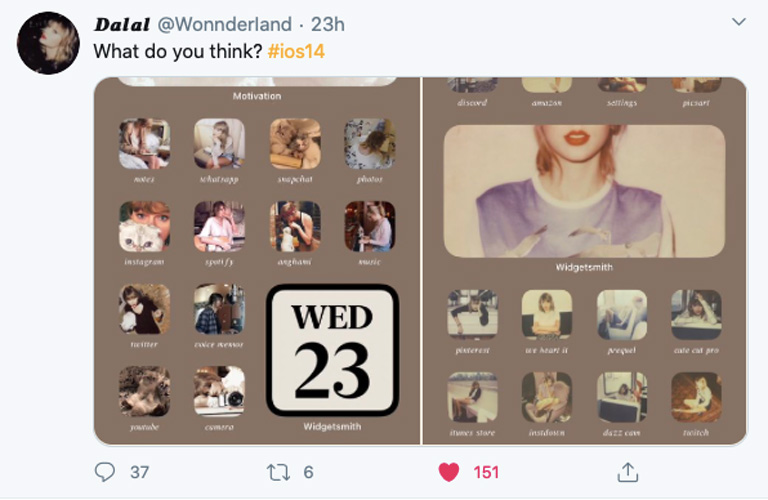This screenshot has height=500, width=768.
Task: Tap the whatsapp custom app icon
Action: pos(219,144)
